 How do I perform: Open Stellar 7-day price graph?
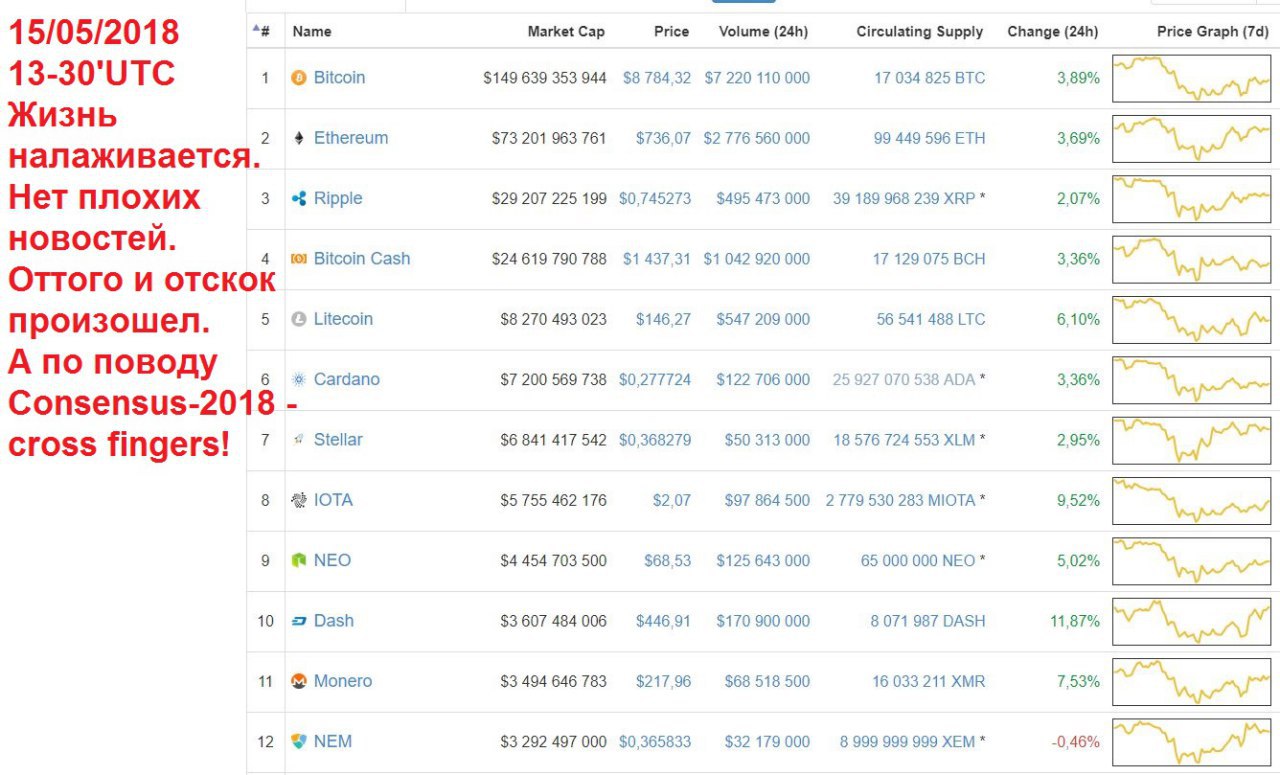[x=1192, y=440]
